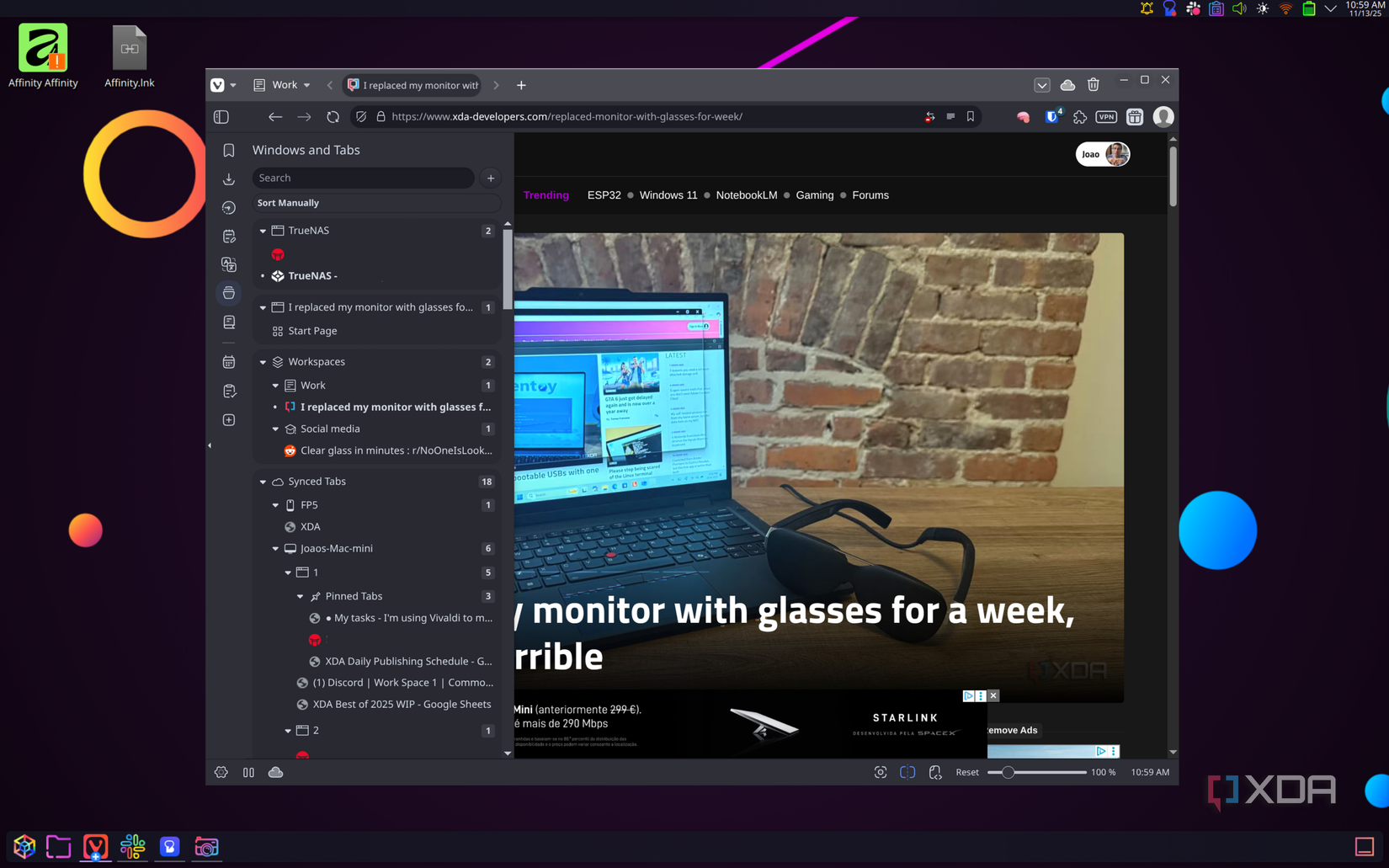Click the Reset zoom button
Screen dimensions: 1389x868
click(x=966, y=772)
